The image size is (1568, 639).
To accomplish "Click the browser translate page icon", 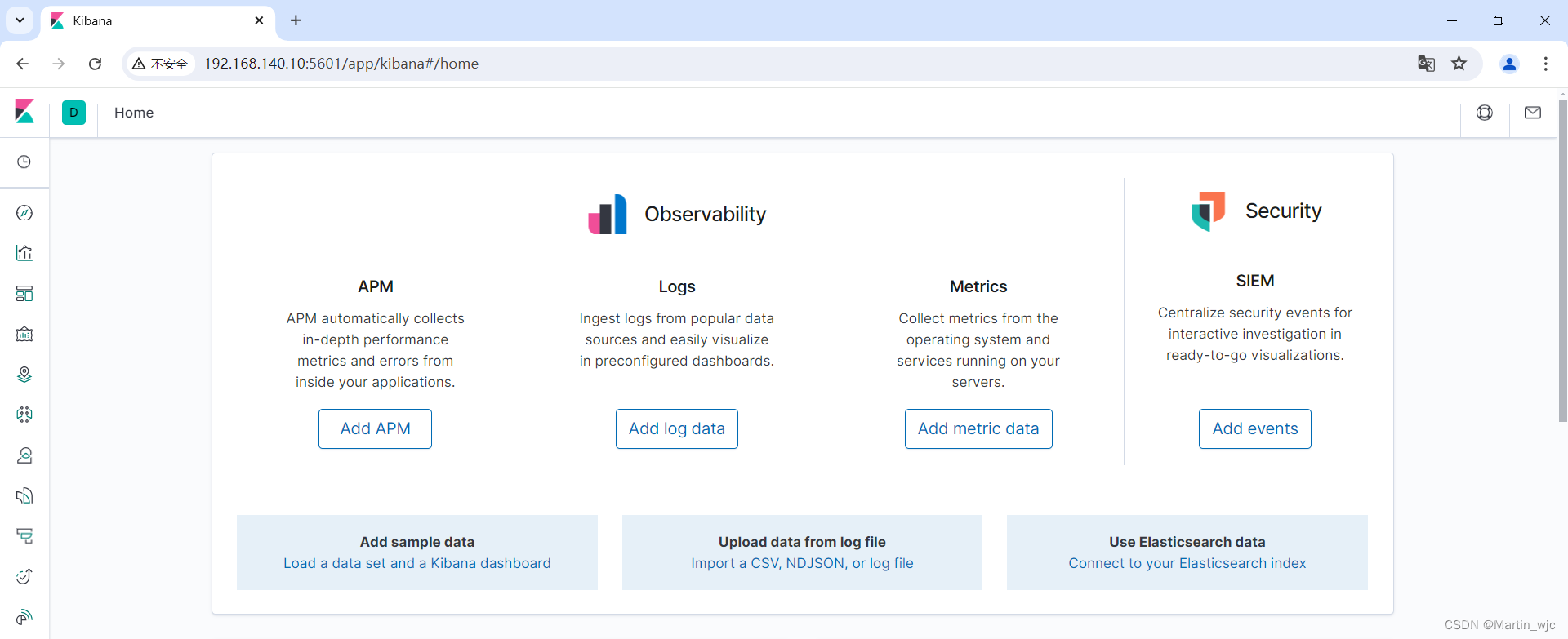I will tap(1426, 64).
